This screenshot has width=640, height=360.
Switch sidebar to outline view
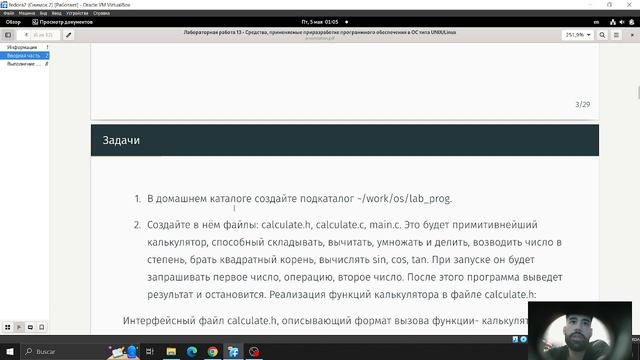tap(19, 327)
